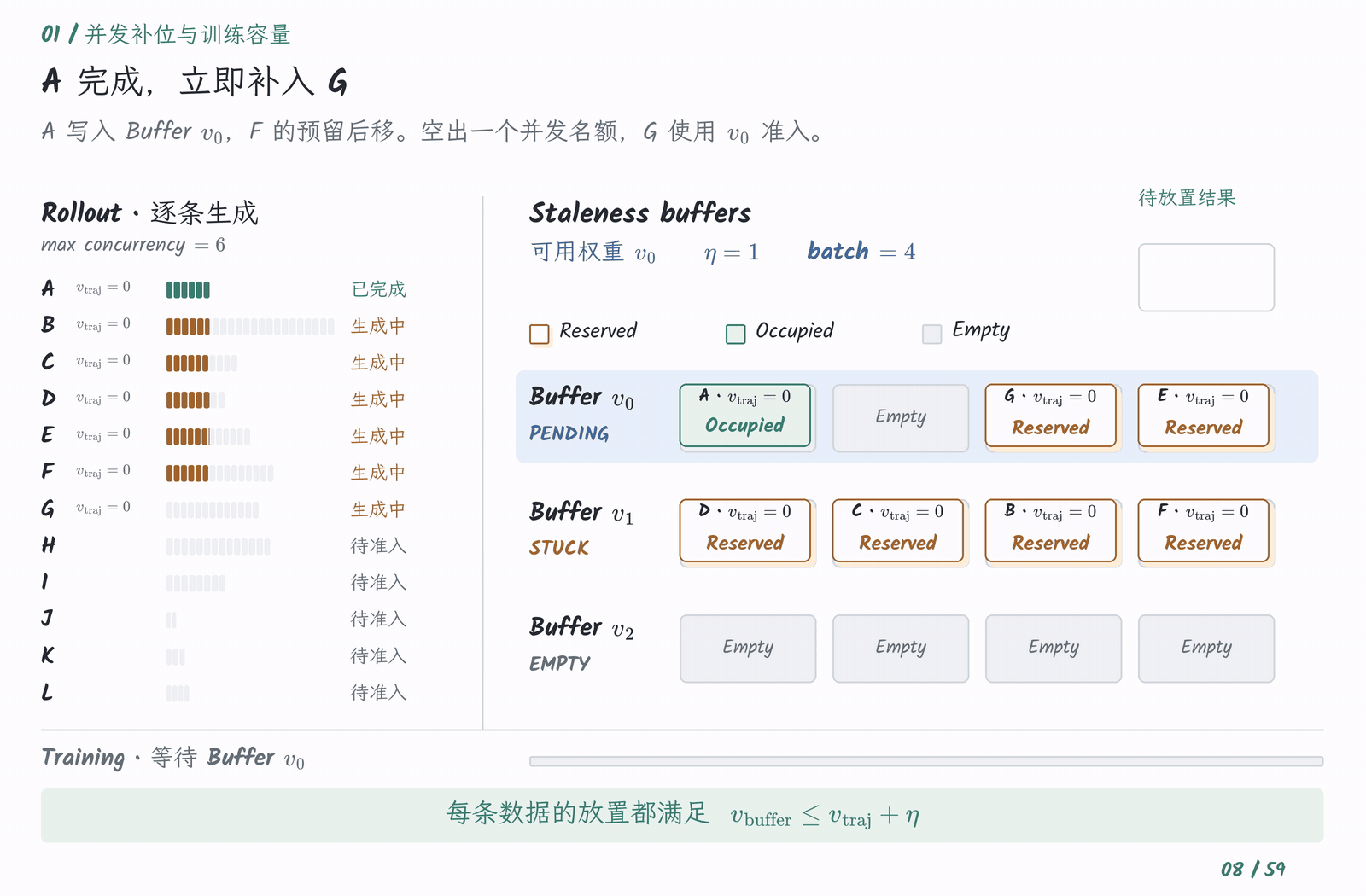Image resolution: width=1366 pixels, height=896 pixels.
Task: Click the 生成中 status of row E
Action: [378, 436]
